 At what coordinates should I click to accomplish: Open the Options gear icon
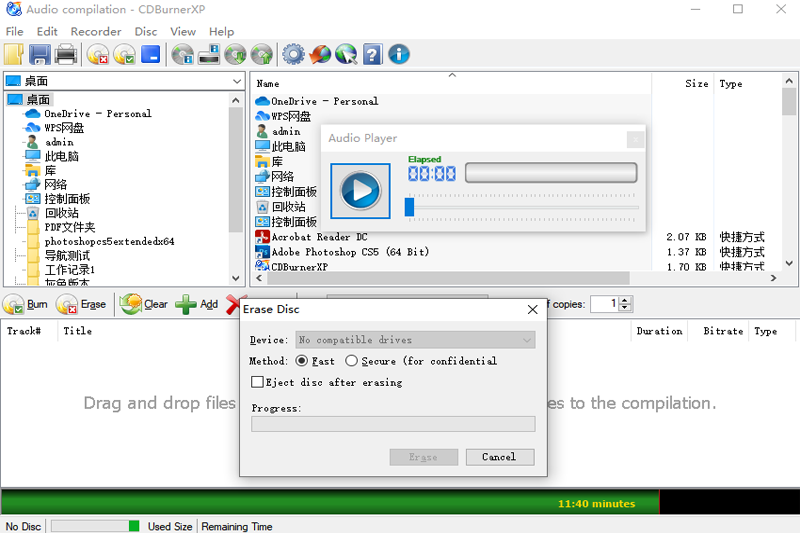click(293, 55)
